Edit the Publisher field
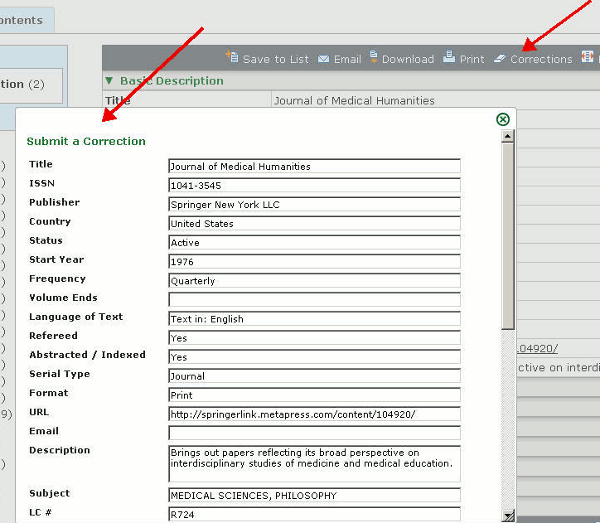 click(x=314, y=204)
